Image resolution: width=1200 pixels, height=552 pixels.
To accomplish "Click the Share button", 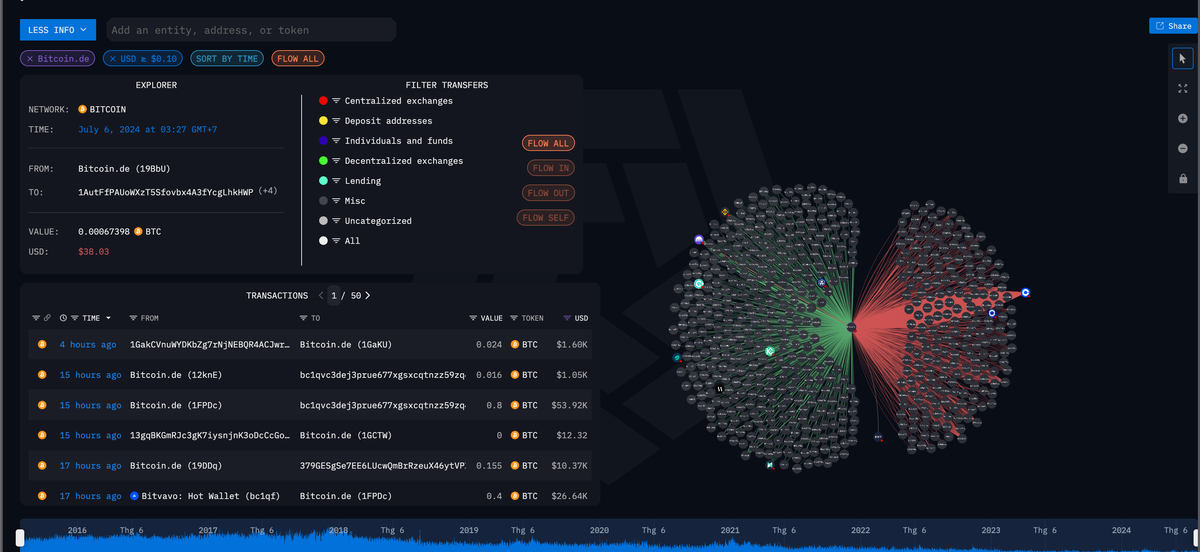I will pos(1175,26).
